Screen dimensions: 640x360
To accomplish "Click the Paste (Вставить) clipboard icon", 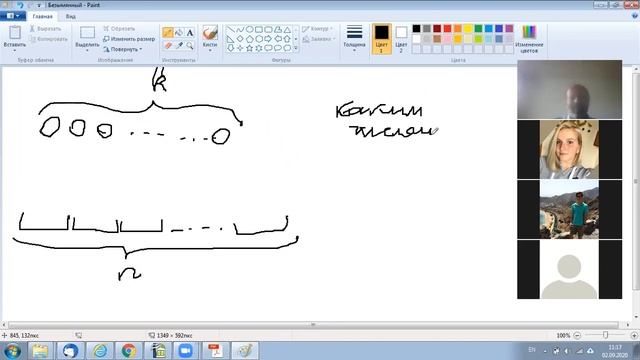I will coord(15,33).
